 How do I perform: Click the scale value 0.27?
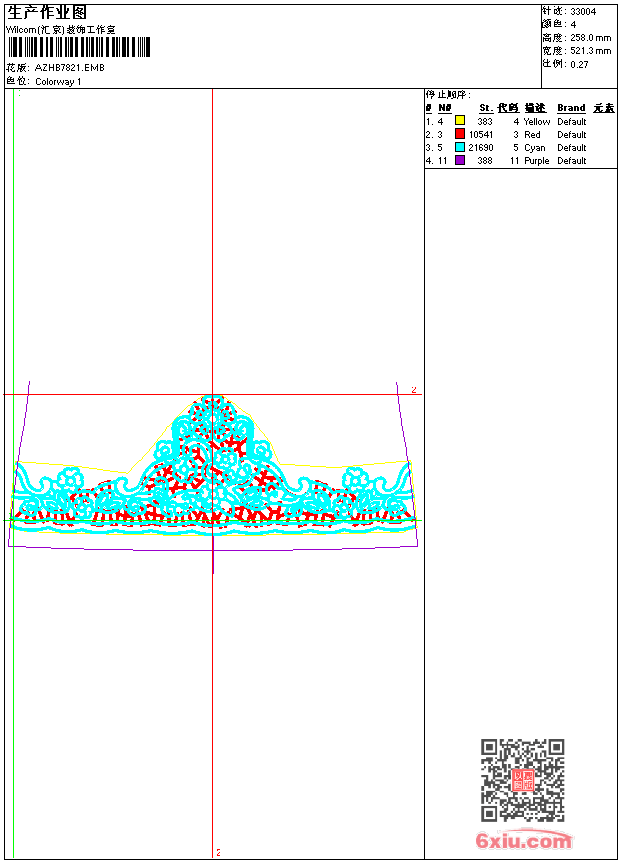click(x=579, y=63)
